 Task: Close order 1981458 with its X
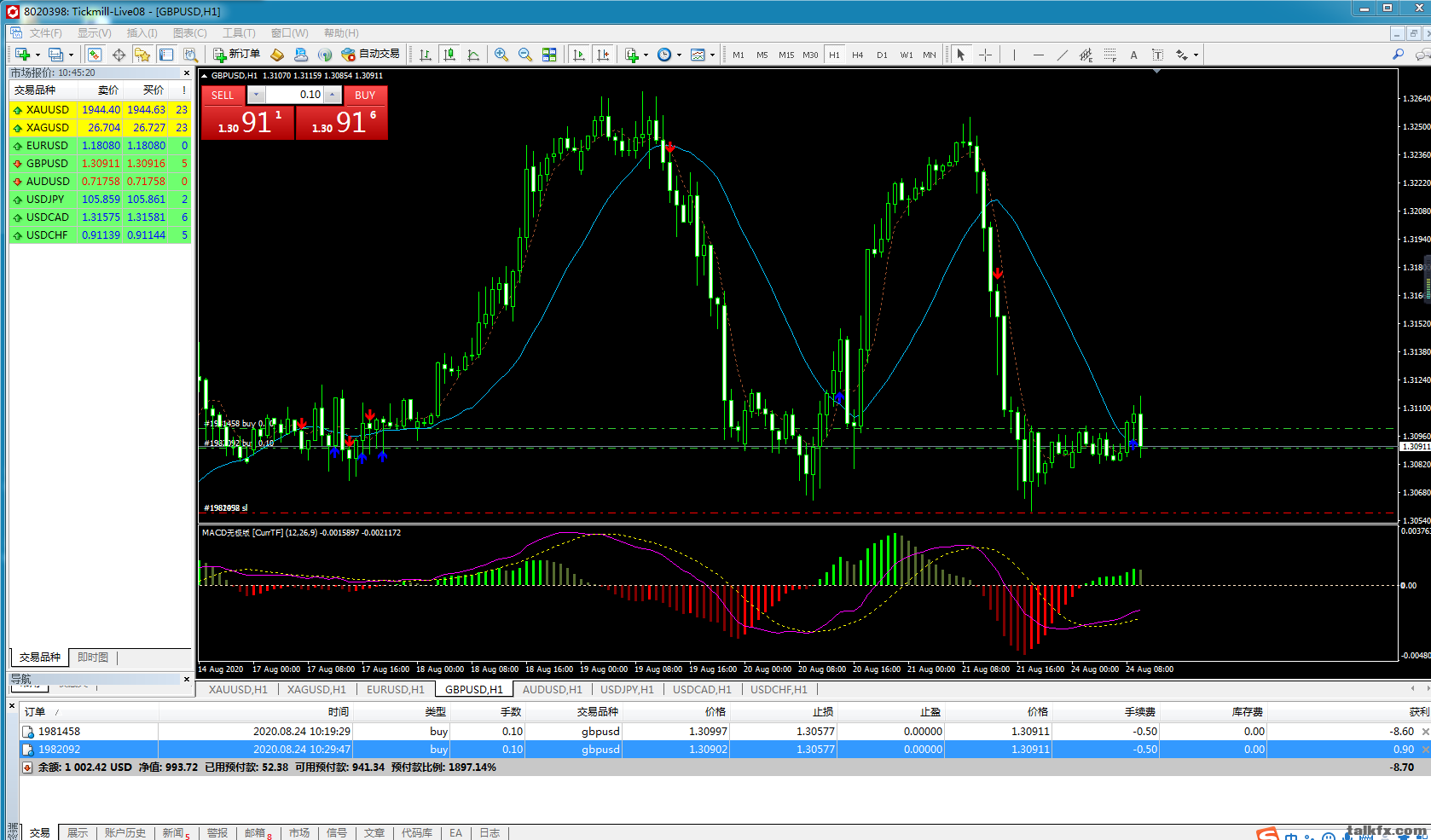tap(1425, 732)
